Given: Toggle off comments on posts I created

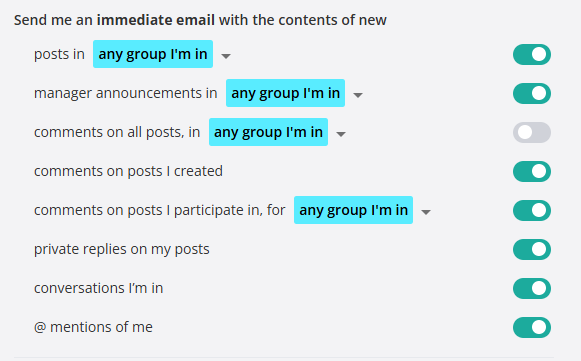Looking at the screenshot, I should coord(532,171).
